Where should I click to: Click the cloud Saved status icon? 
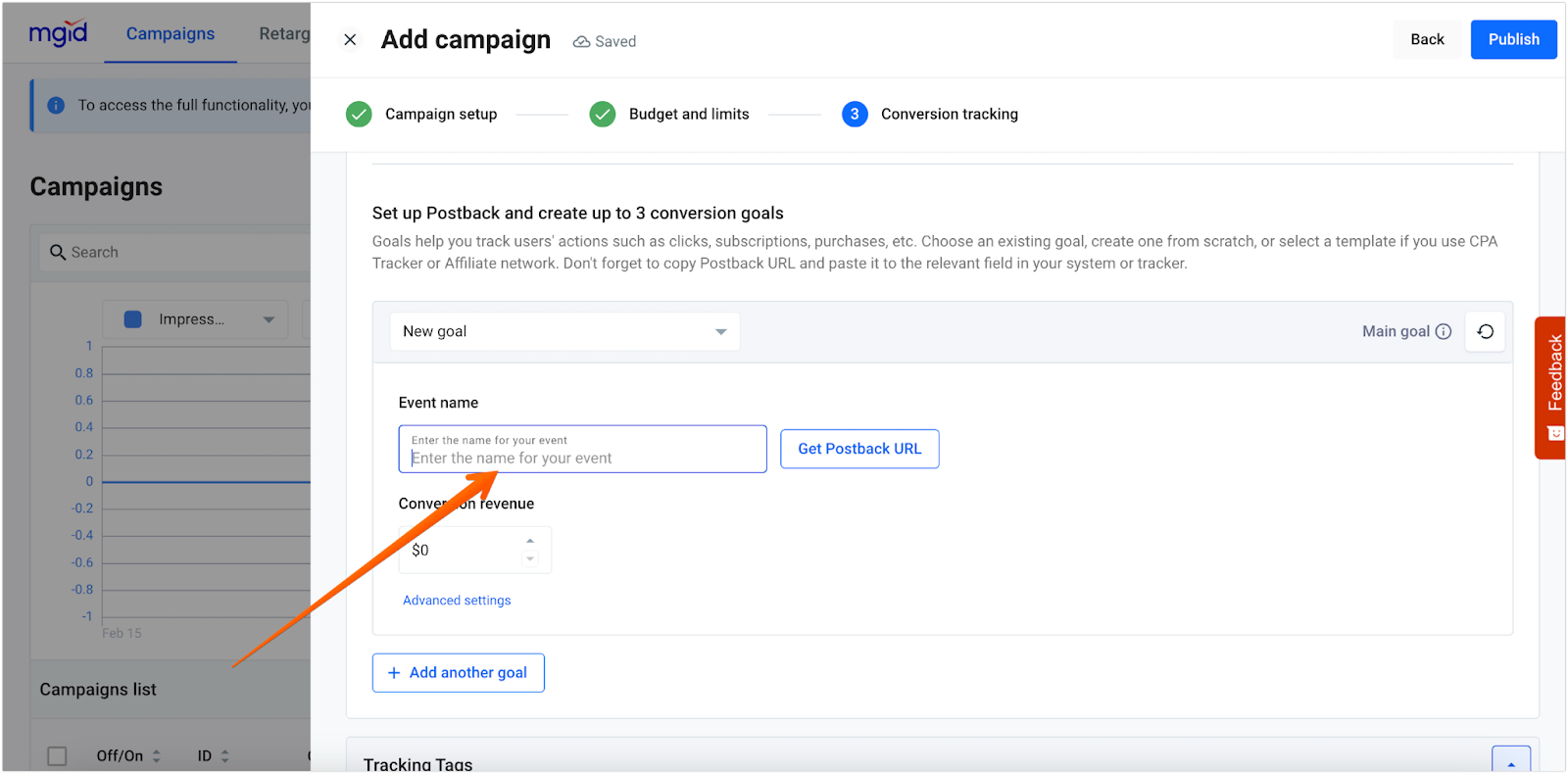click(x=582, y=41)
